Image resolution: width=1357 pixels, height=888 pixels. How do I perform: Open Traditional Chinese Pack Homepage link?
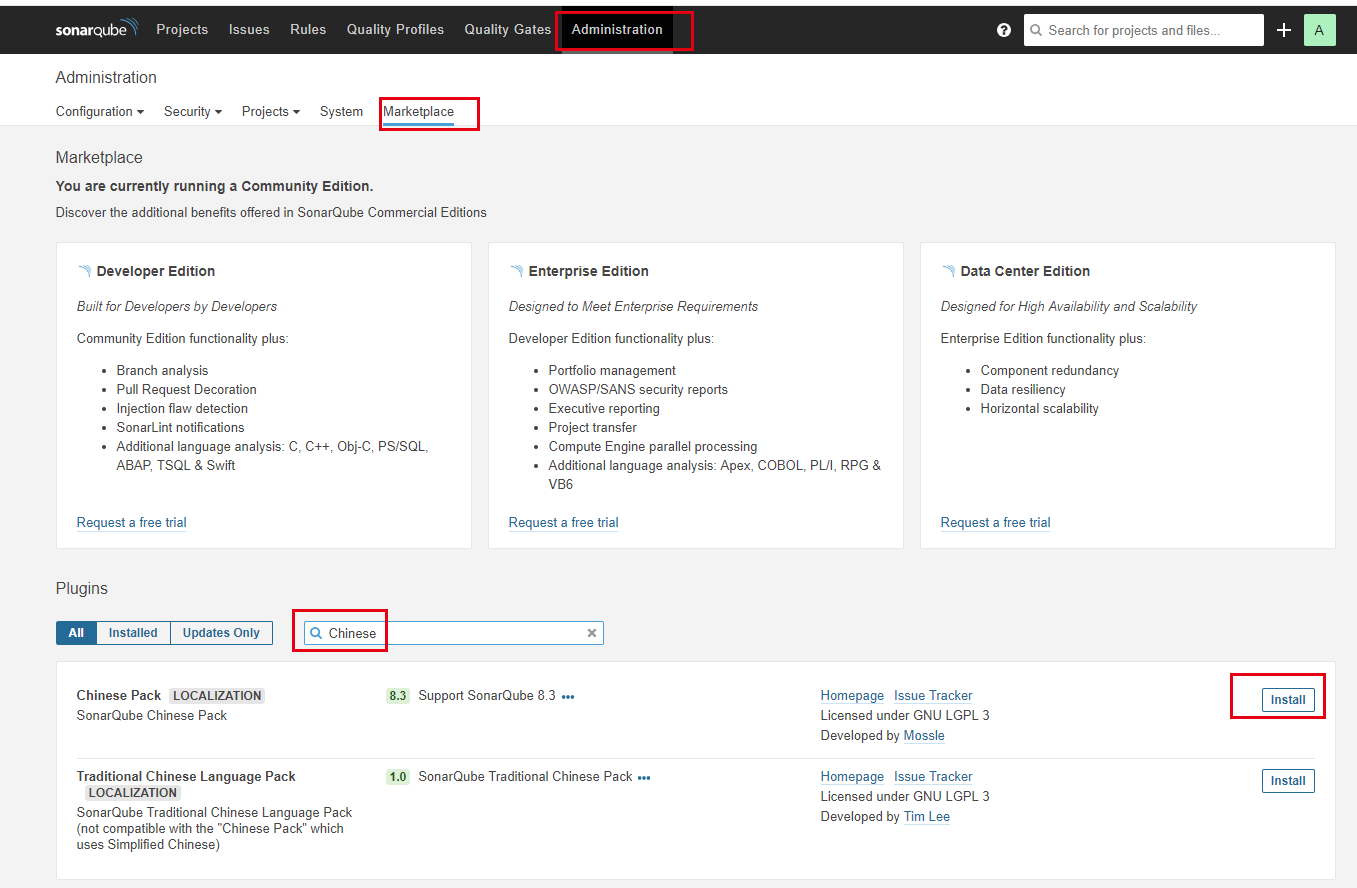pyautogui.click(x=852, y=777)
